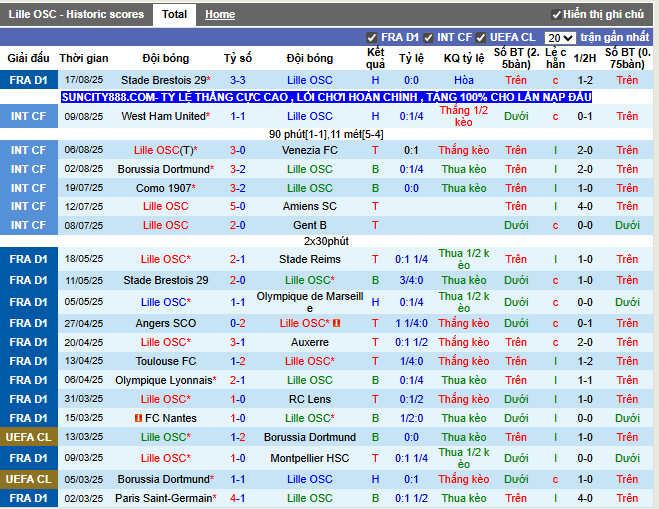Click the 4-1 score against Paris Saint-Germain
This screenshot has height=509, width=659.
tap(238, 498)
